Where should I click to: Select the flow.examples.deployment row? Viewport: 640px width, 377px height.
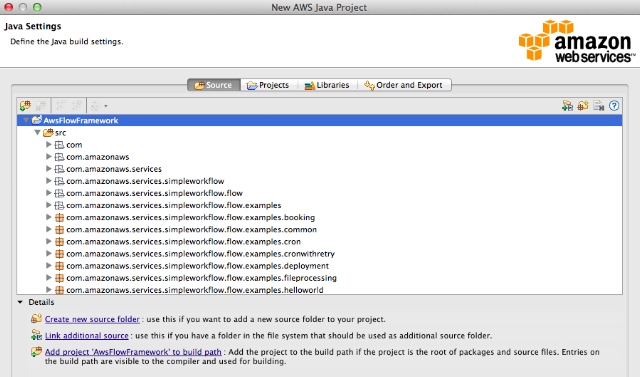pyautogui.click(x=320, y=266)
